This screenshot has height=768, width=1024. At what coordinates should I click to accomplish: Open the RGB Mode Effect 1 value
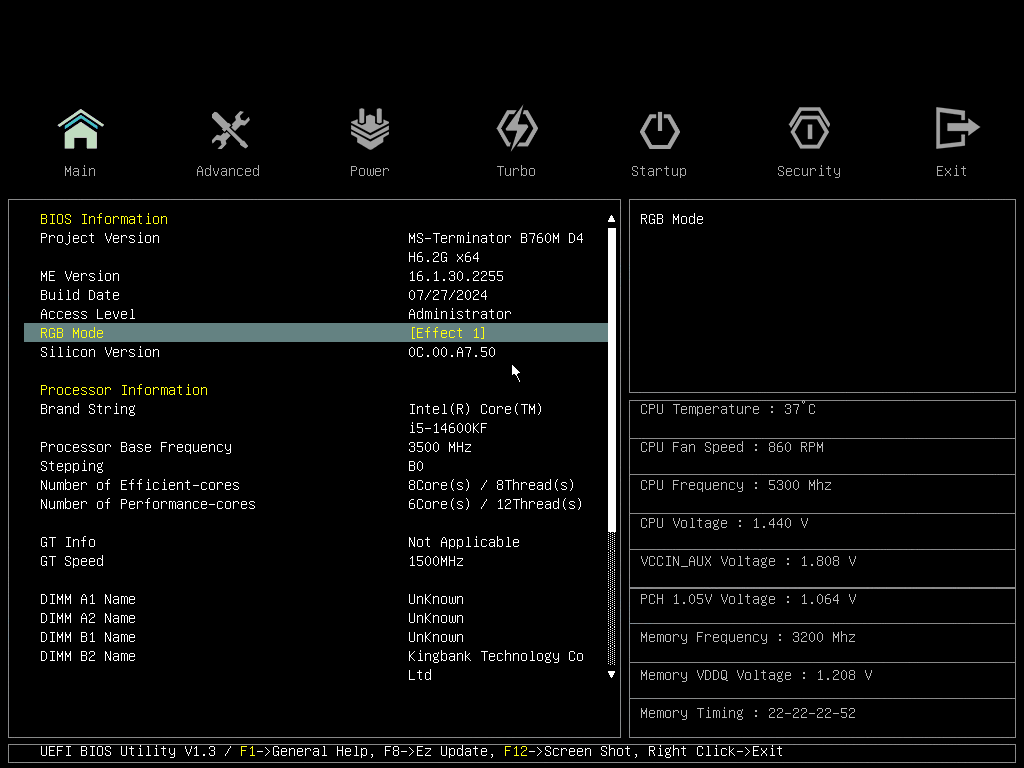[x=447, y=333]
